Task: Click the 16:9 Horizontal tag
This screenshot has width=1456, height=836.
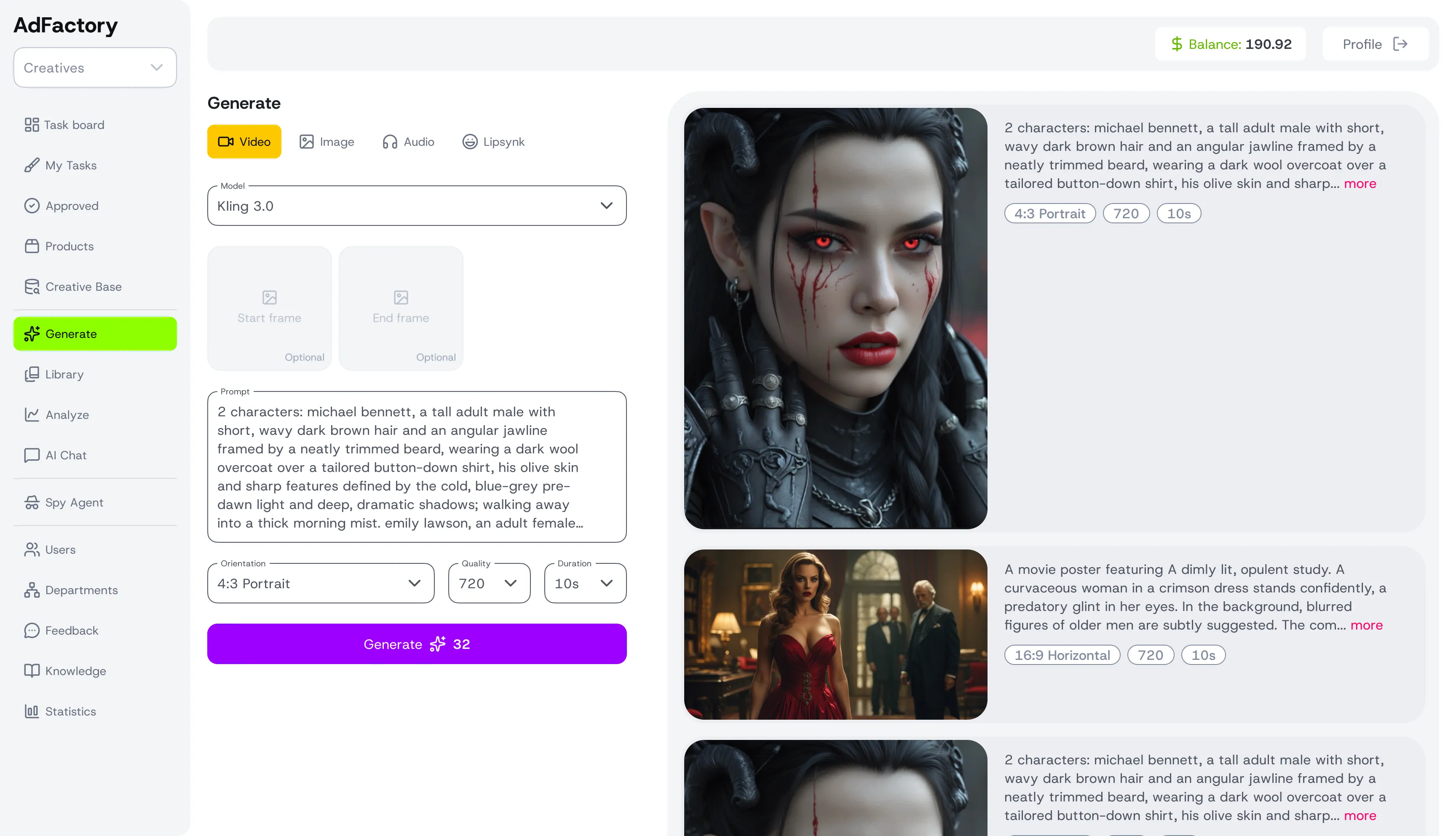Action: tap(1062, 655)
